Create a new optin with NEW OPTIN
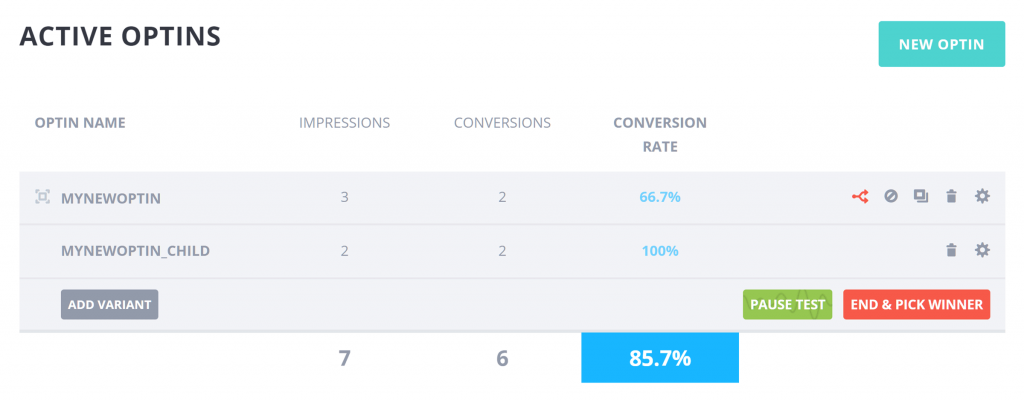This screenshot has width=1024, height=401. 942,44
